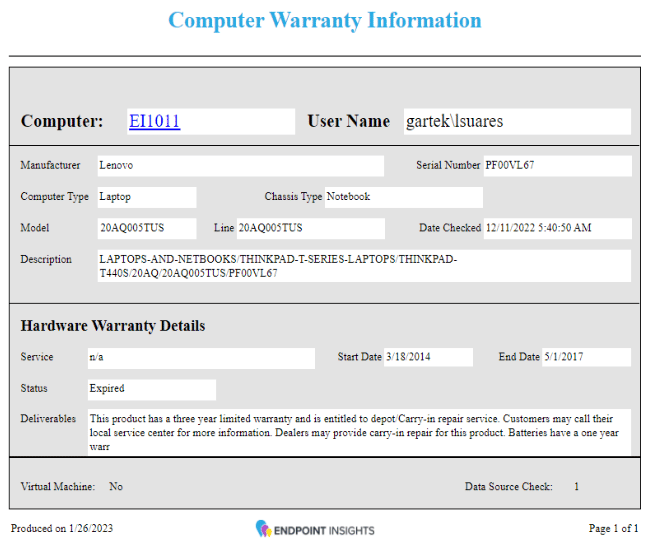
Task: Click the Date Checked value 12/11/2022
Action: coord(557,228)
